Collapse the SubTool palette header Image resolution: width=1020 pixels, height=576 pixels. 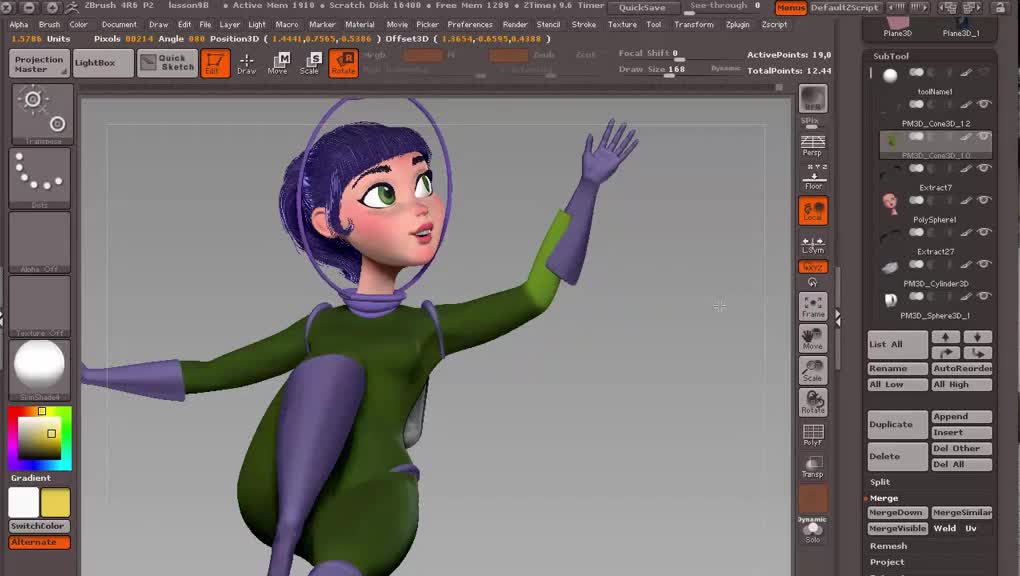coord(891,57)
